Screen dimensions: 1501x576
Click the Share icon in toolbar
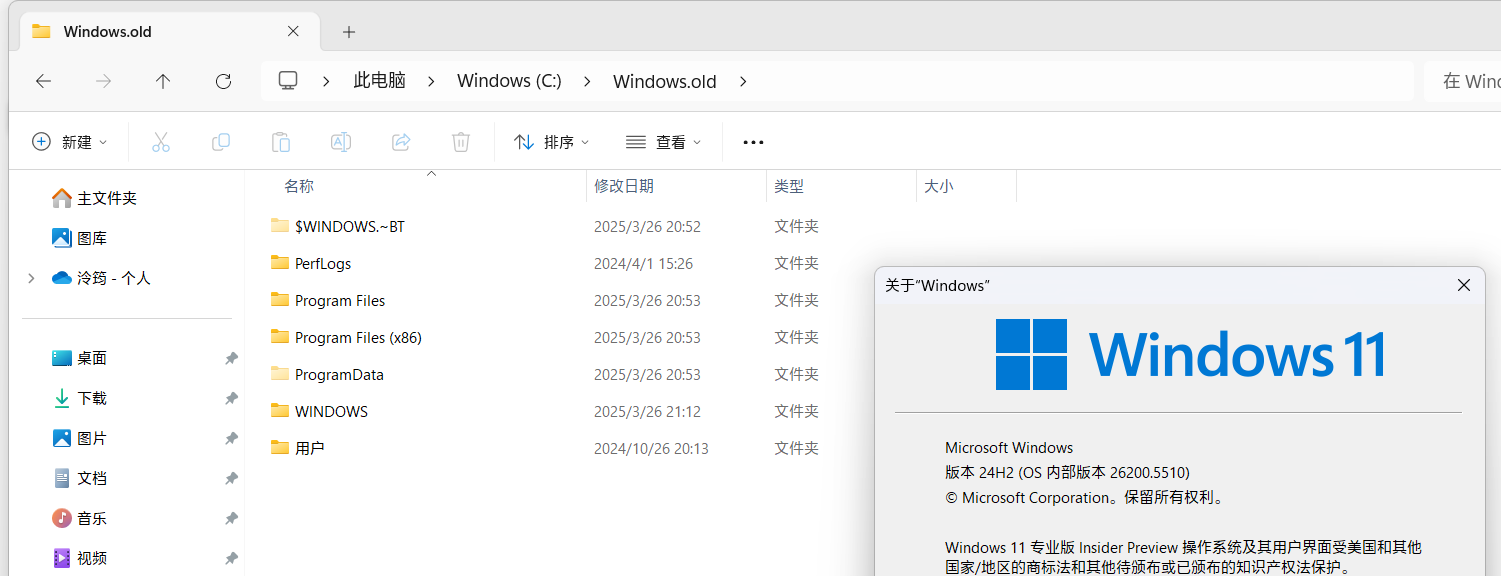[x=401, y=142]
